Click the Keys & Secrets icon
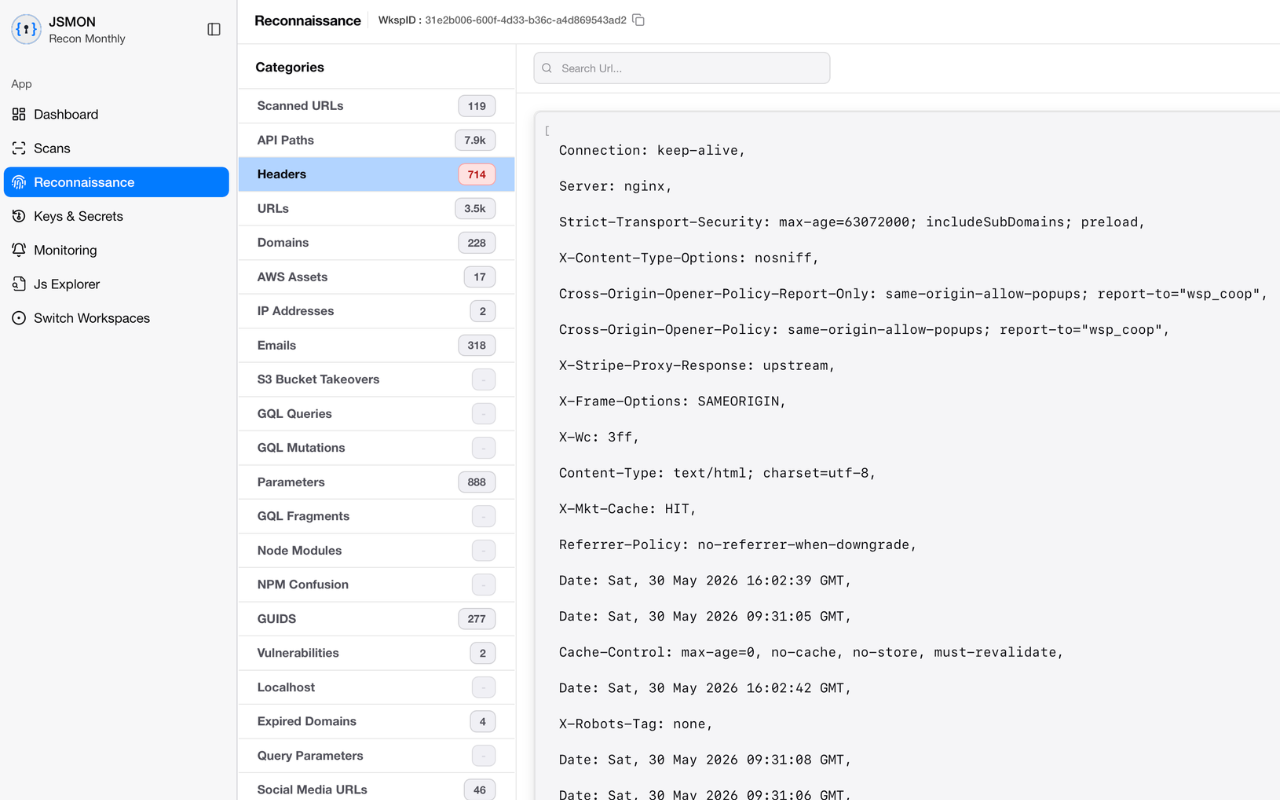Viewport: 1280px width, 800px height. 19,216
